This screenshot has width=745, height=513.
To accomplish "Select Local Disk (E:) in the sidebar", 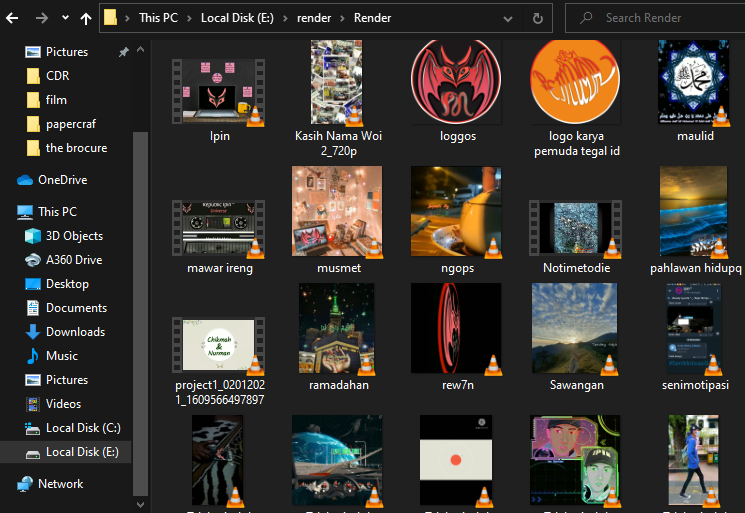I will [x=67, y=452].
